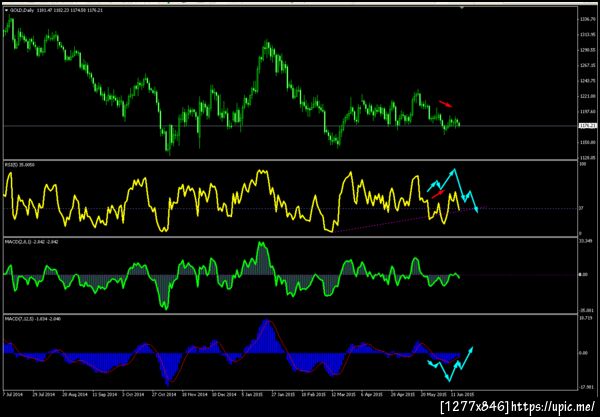Click the 18 Nov 2014 date label
Viewport: 600px width, 417px height.
pos(194,394)
